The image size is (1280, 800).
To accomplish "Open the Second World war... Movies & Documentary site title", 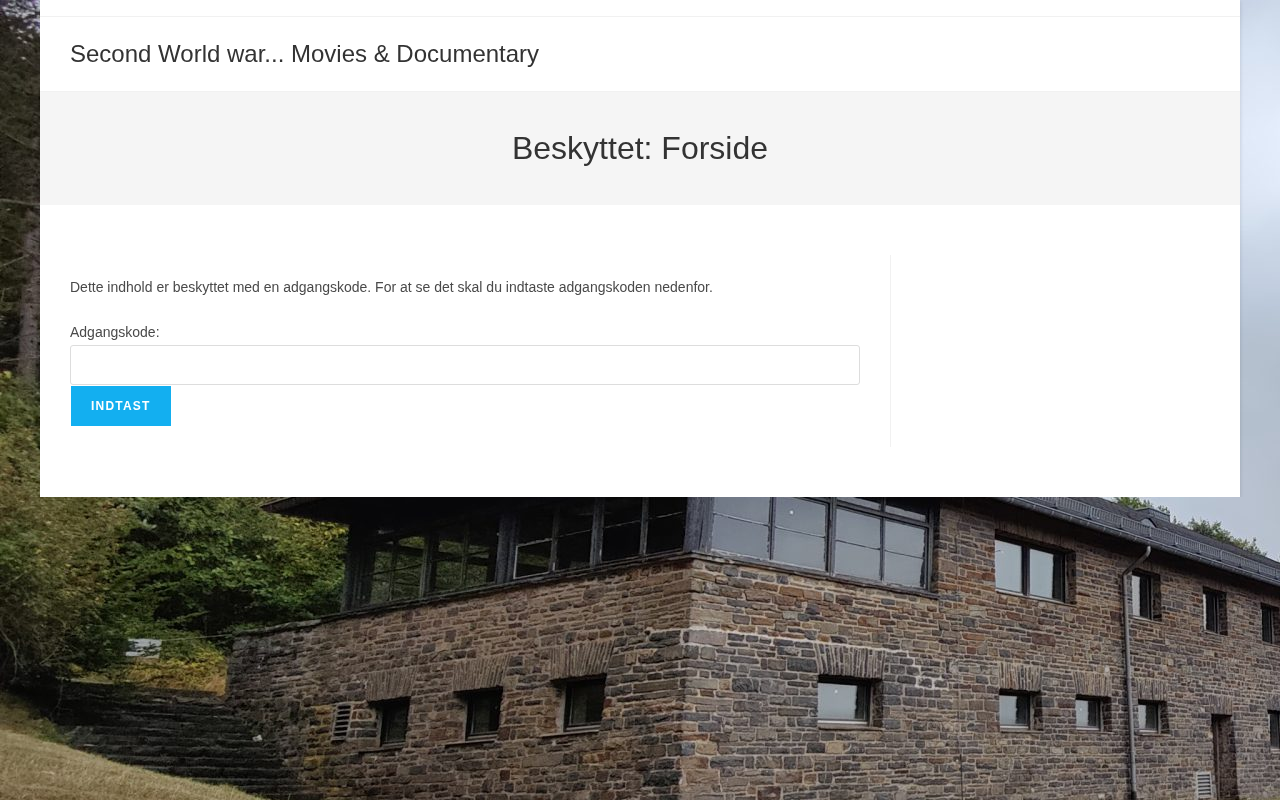I will [x=304, y=54].
